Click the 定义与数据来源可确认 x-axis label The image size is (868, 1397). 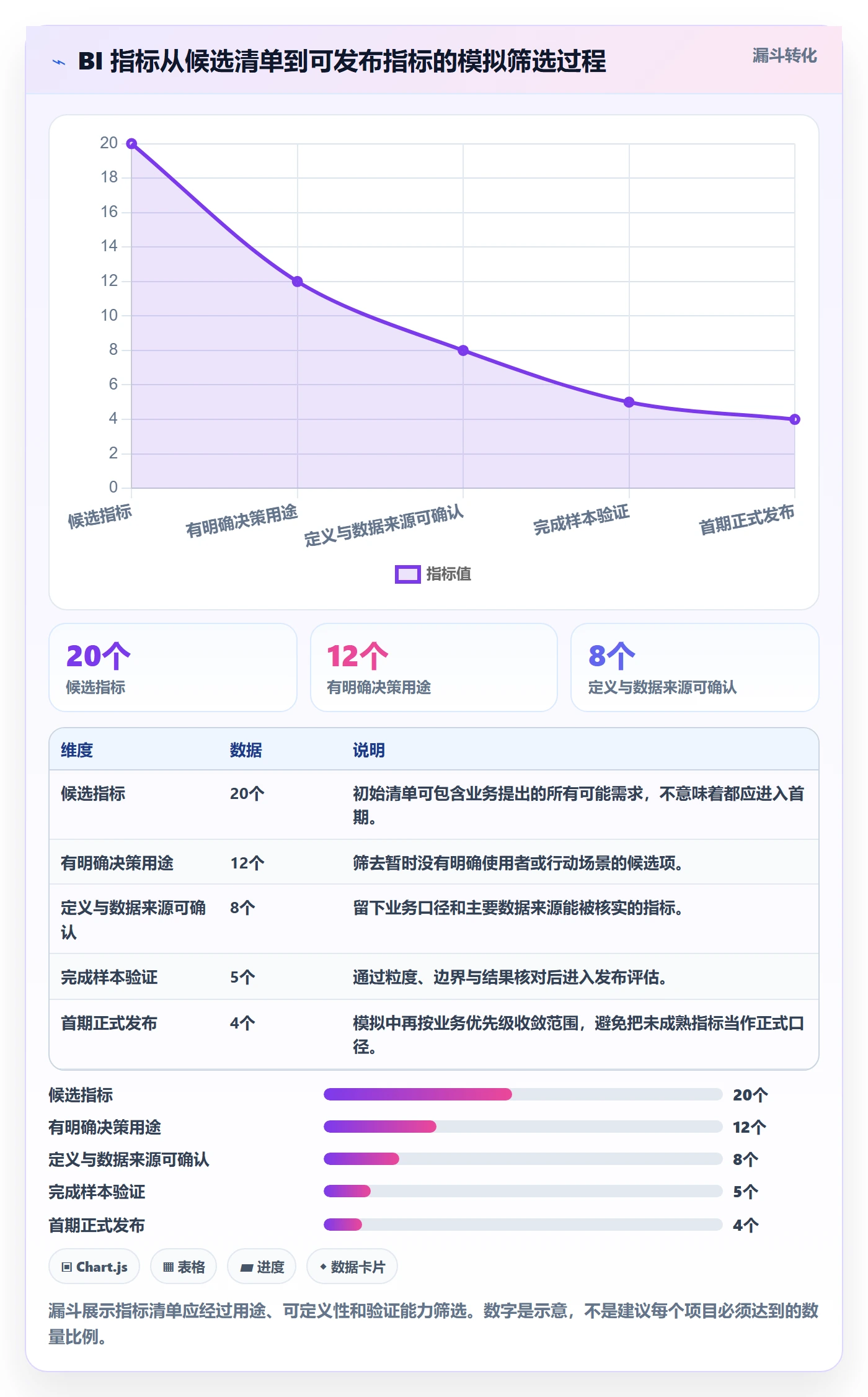click(384, 525)
